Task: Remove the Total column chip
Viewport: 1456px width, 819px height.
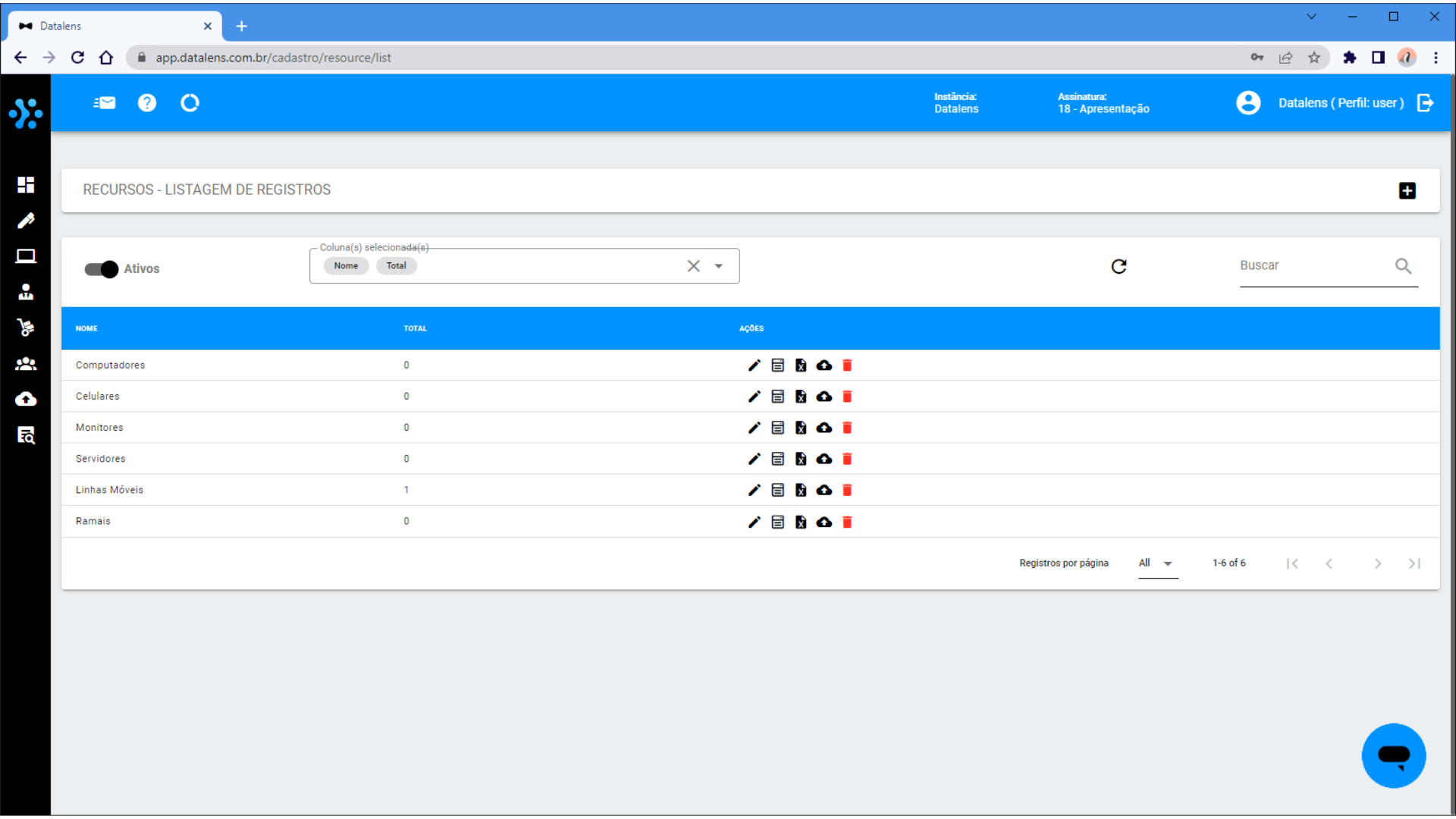Action: pos(396,266)
